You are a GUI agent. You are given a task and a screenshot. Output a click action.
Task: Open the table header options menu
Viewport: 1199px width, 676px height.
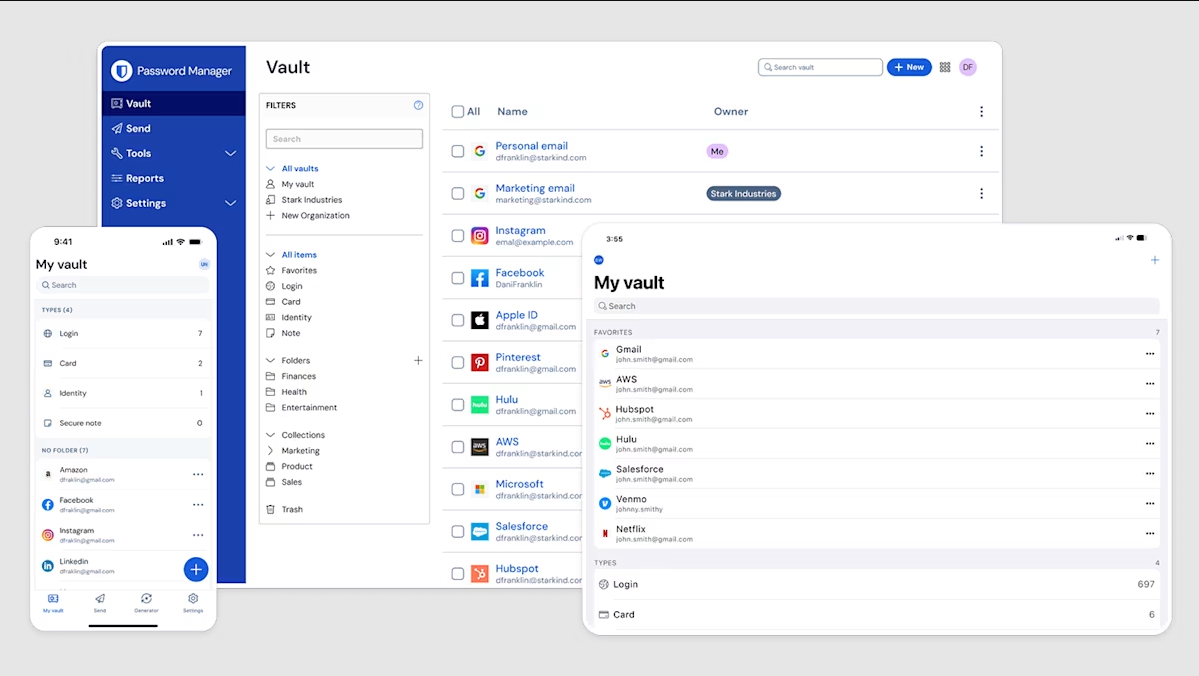pyautogui.click(x=982, y=112)
